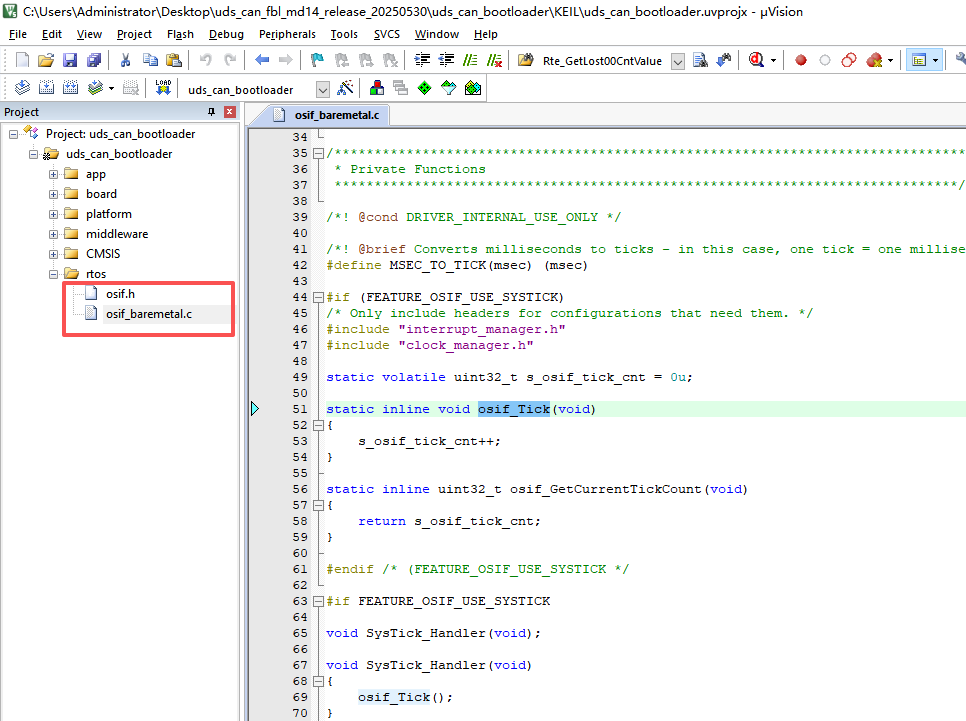
Task: Click the Download to flash LOAD icon
Action: coord(163,89)
